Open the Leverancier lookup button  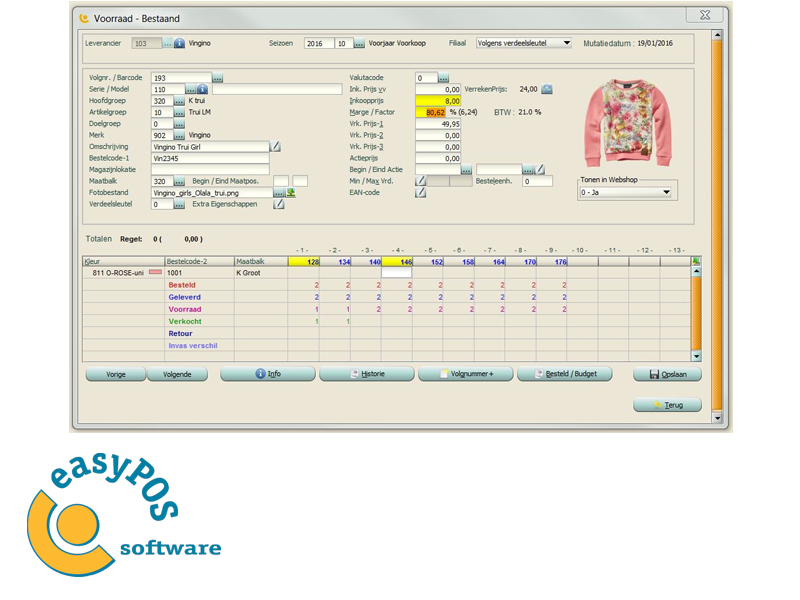167,43
